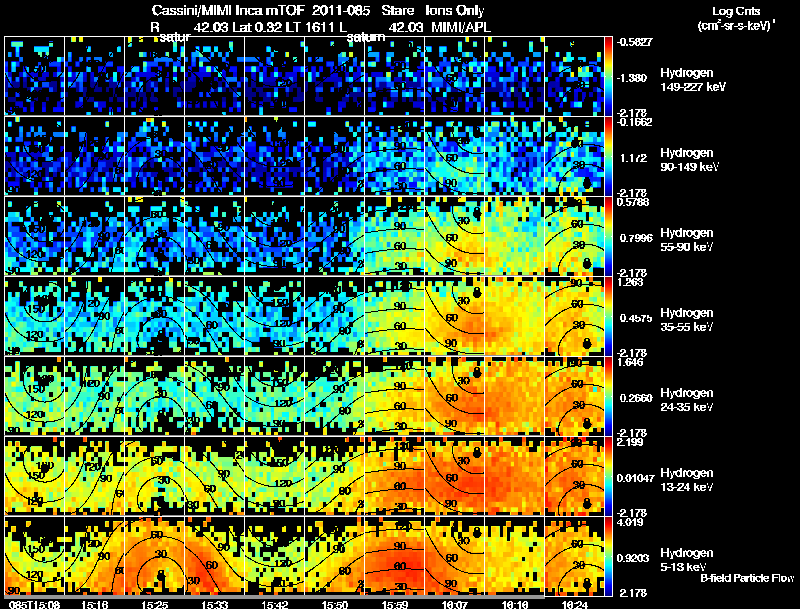Open the 149-227 keV panel at 15:33
Screen dimensions: 800x609
coord(214,76)
